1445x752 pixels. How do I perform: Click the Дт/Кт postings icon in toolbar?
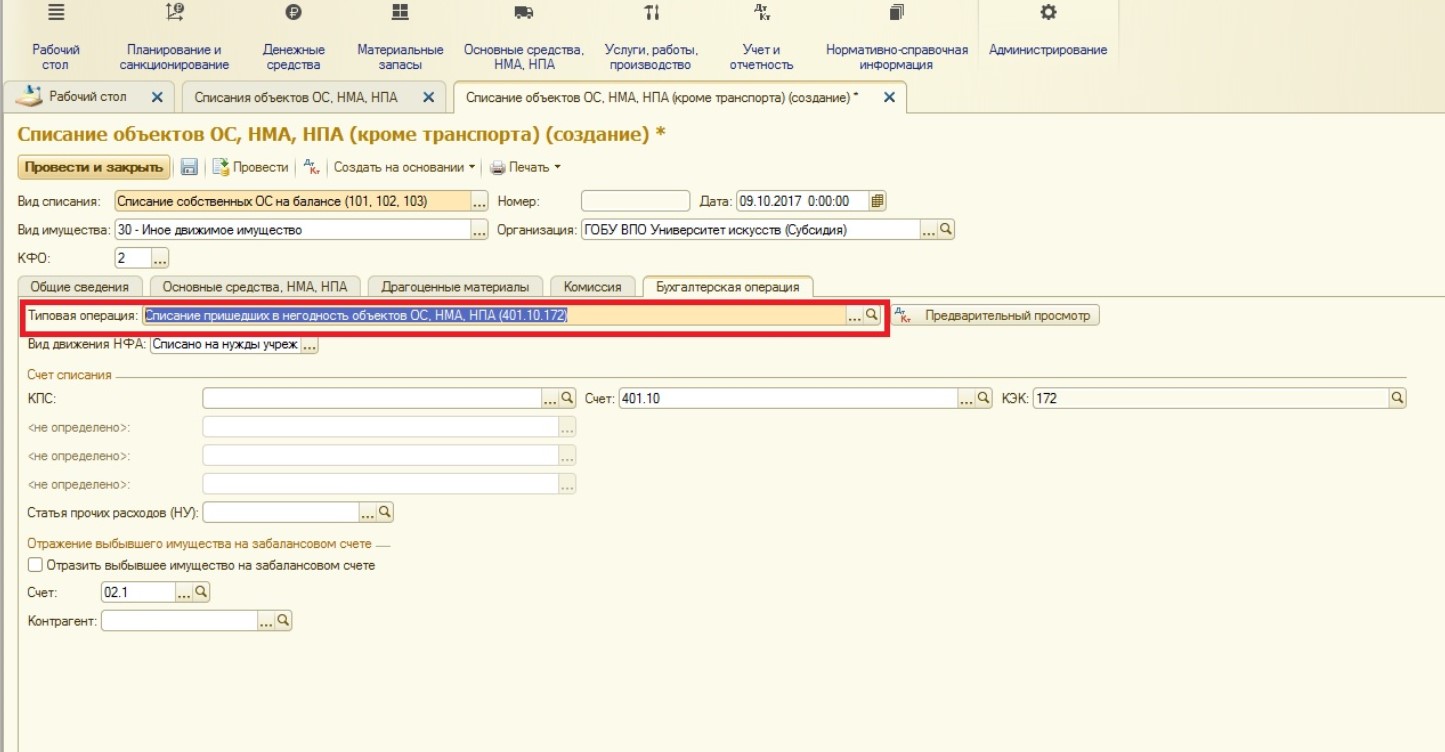pos(311,167)
